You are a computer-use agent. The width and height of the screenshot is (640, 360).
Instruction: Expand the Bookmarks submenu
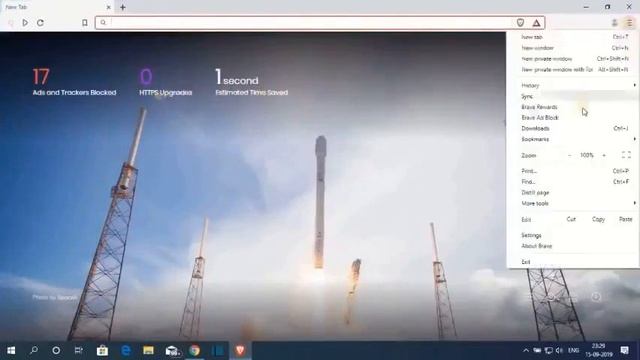573,139
